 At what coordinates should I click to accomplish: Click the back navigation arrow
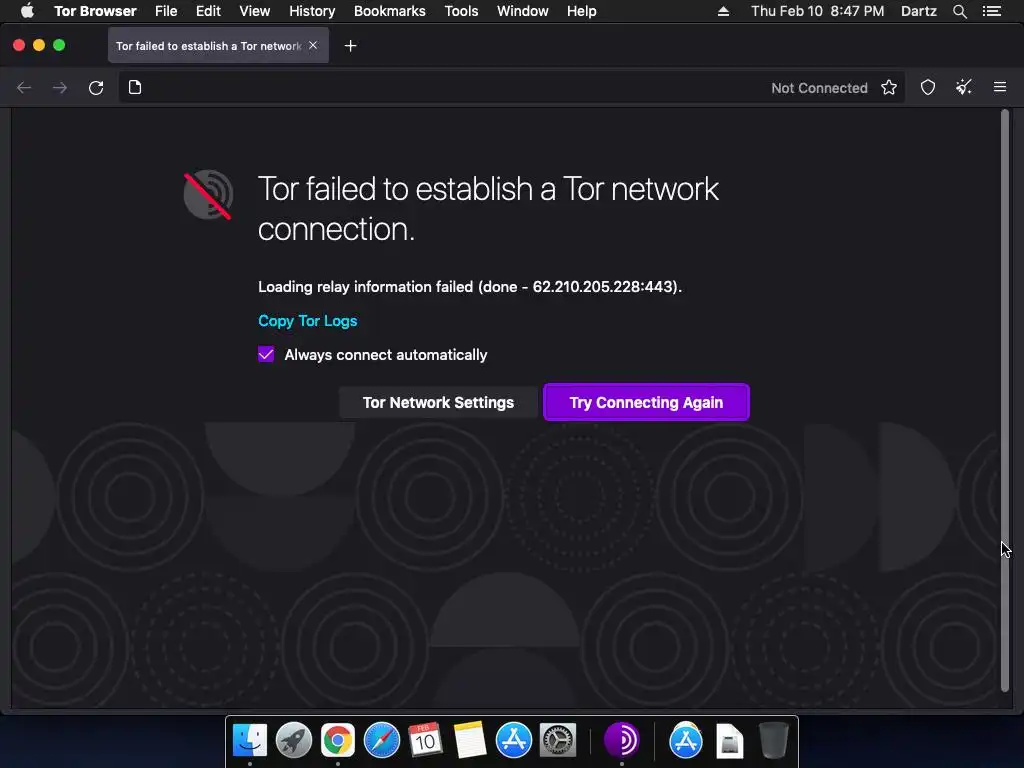(x=24, y=88)
